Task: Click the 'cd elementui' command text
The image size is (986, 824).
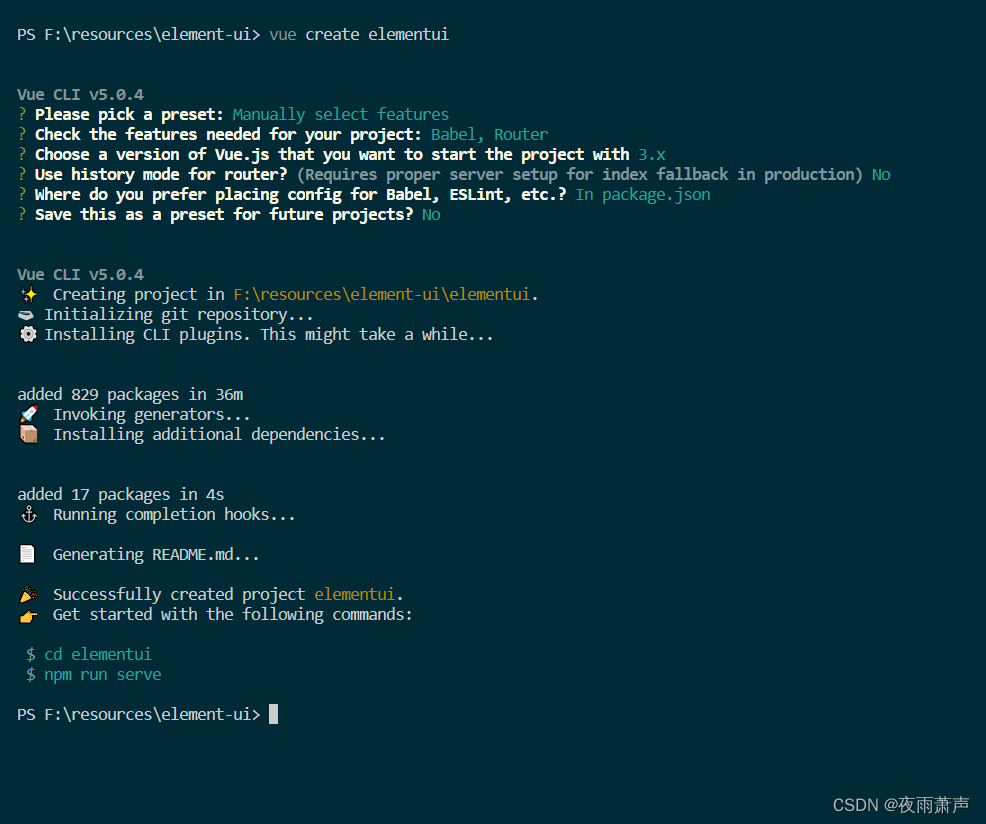Action: 98,654
